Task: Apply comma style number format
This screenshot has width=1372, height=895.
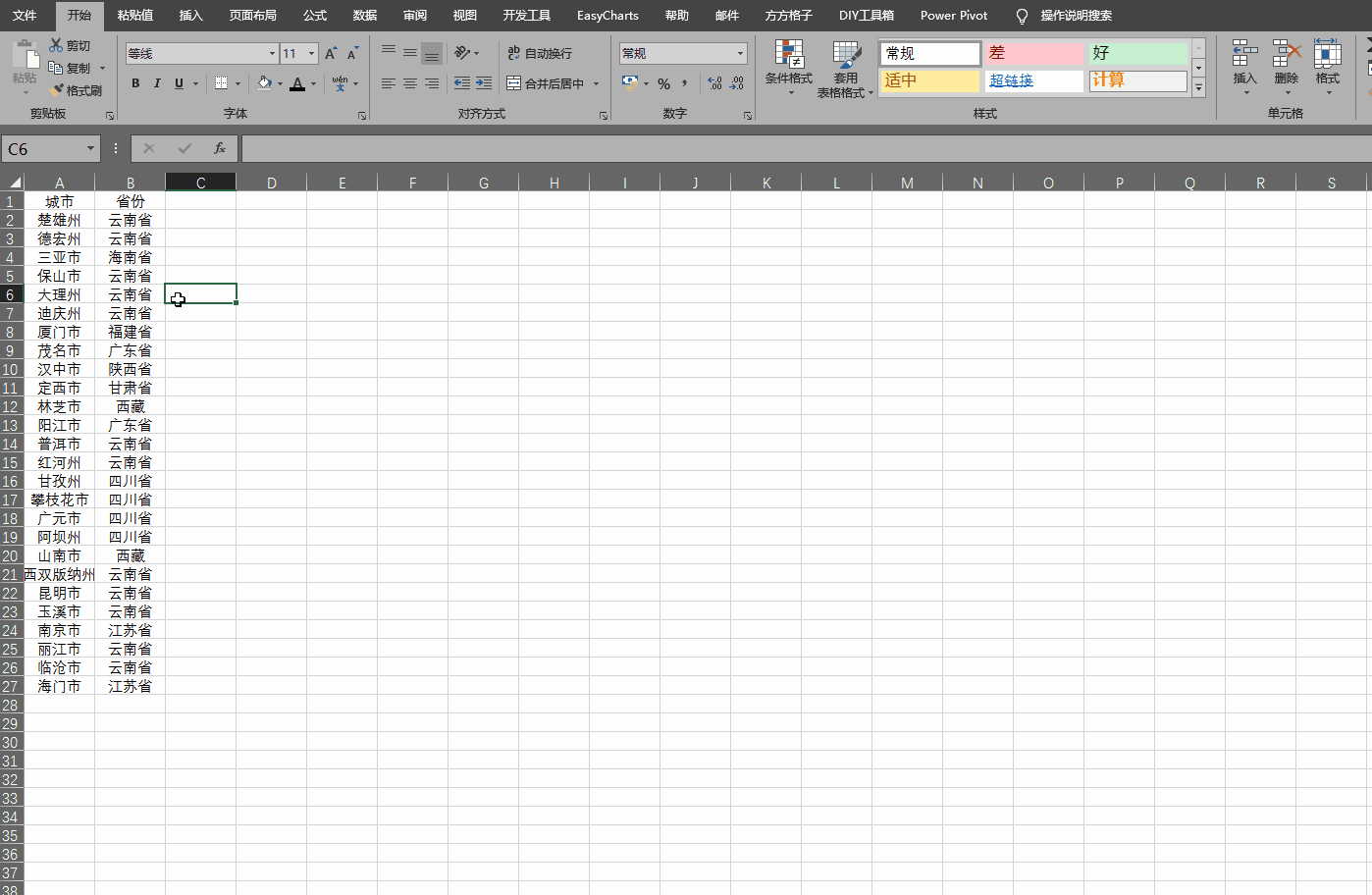Action: (685, 83)
